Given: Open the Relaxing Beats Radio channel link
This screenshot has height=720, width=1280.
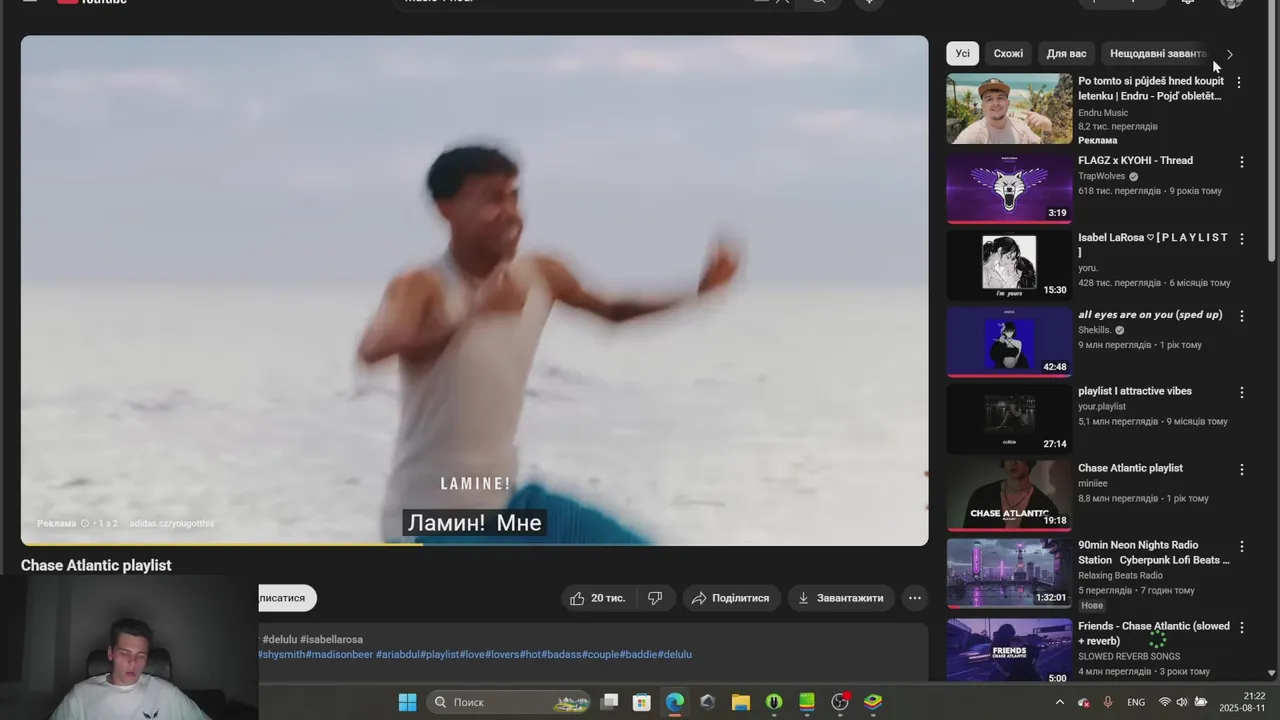Looking at the screenshot, I should [x=1120, y=575].
